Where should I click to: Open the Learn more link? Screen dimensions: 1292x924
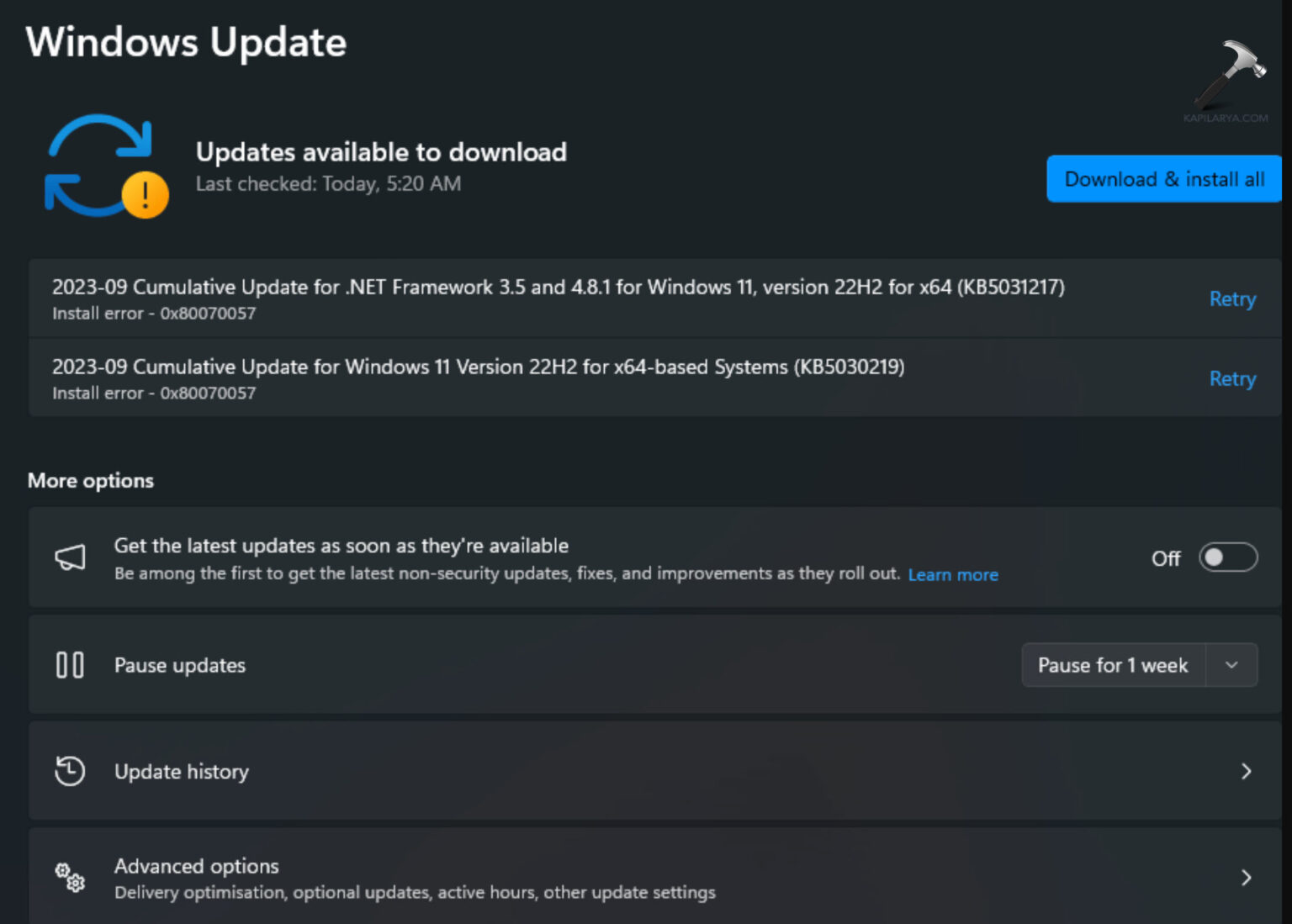click(953, 575)
